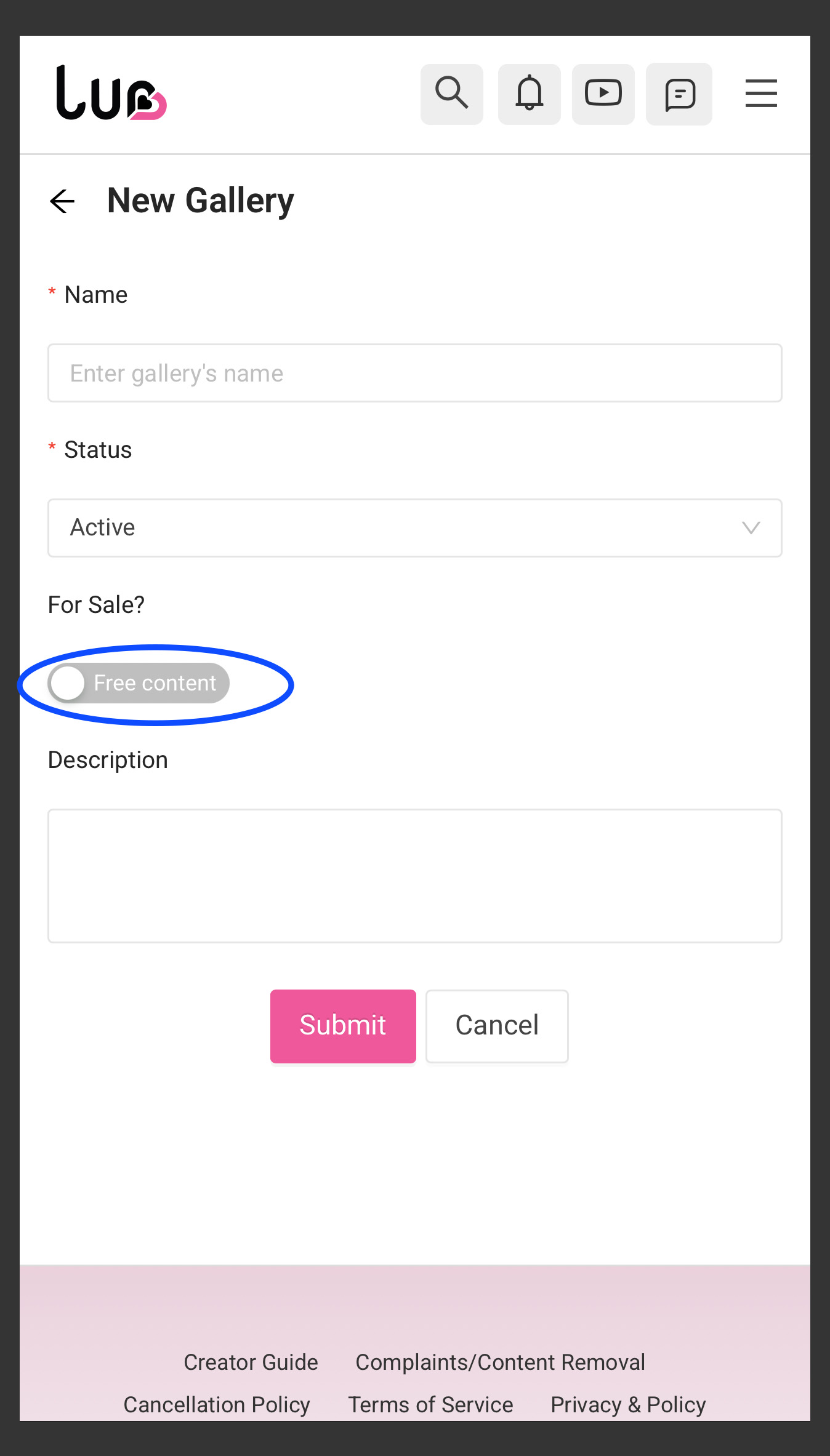Open notifications bell icon
Image resolution: width=830 pixels, height=1456 pixels.
click(x=530, y=94)
